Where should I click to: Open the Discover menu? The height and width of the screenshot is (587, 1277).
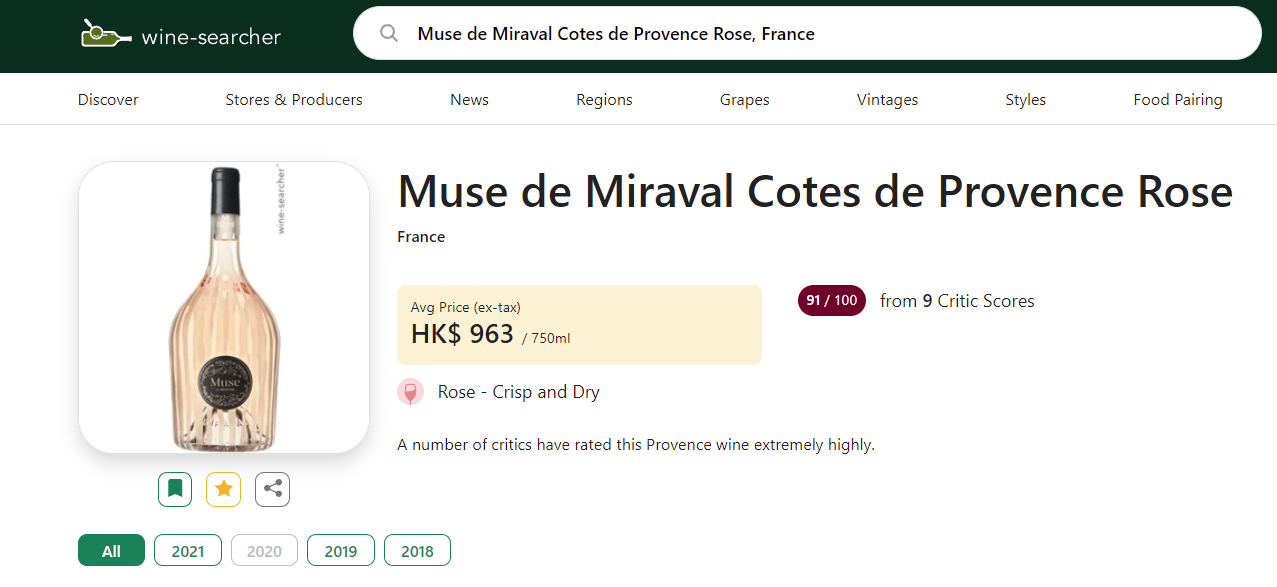pyautogui.click(x=108, y=100)
